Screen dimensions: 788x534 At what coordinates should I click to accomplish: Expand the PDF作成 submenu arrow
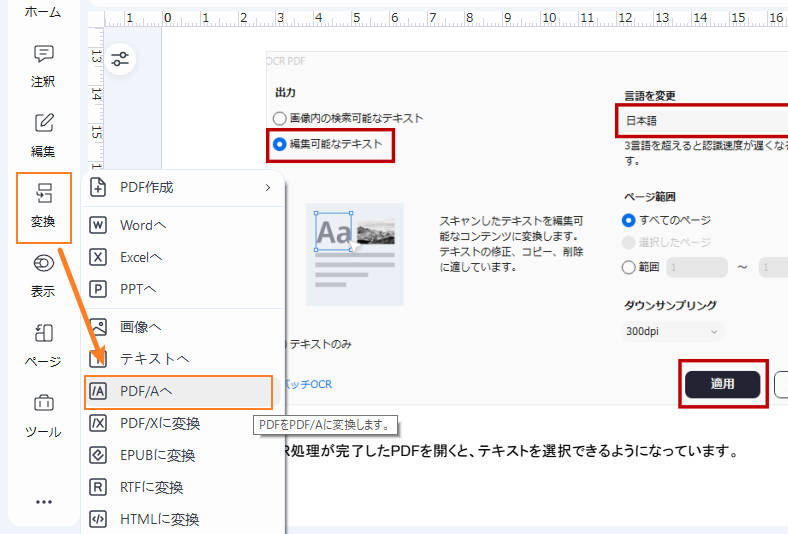tap(268, 187)
